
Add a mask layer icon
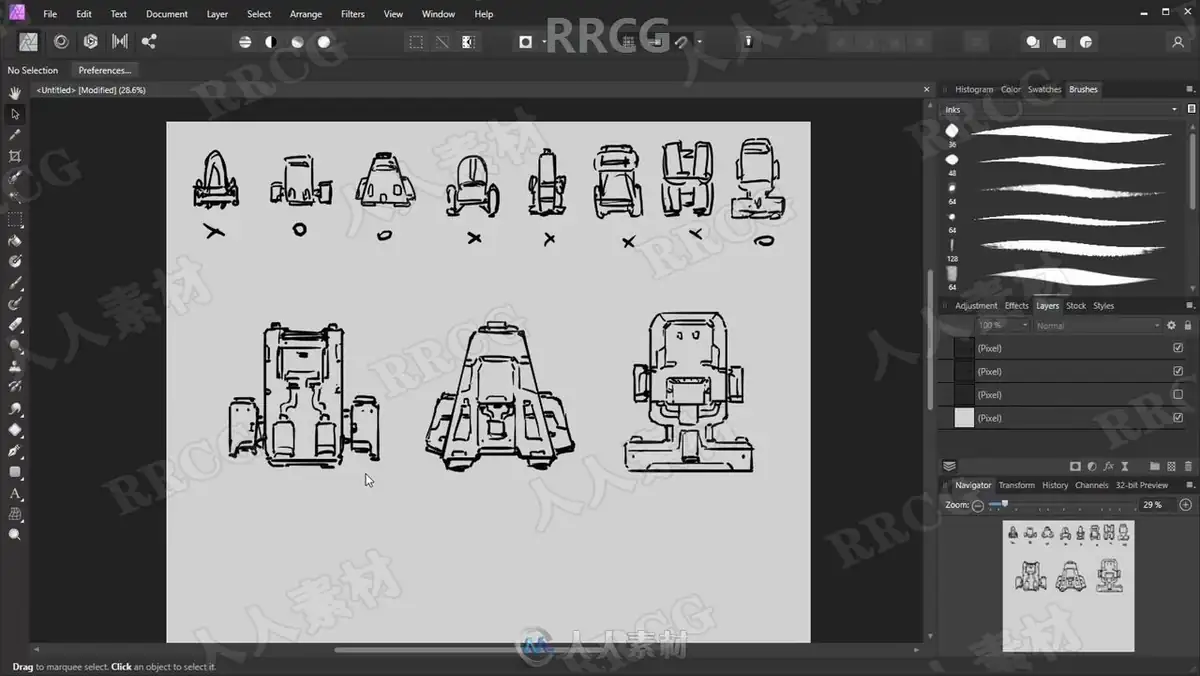coord(1075,466)
